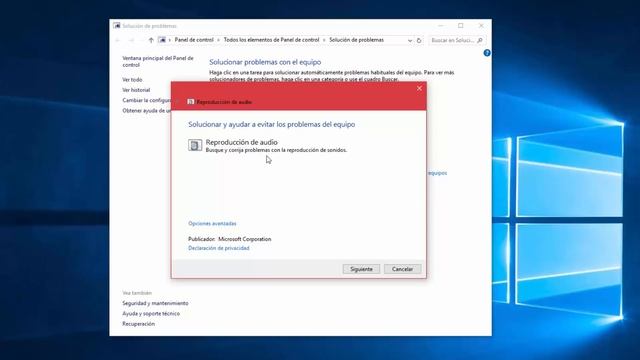Open Obtener ayuda link in sidebar
Image resolution: width=640 pixels, height=360 pixels.
click(146, 111)
